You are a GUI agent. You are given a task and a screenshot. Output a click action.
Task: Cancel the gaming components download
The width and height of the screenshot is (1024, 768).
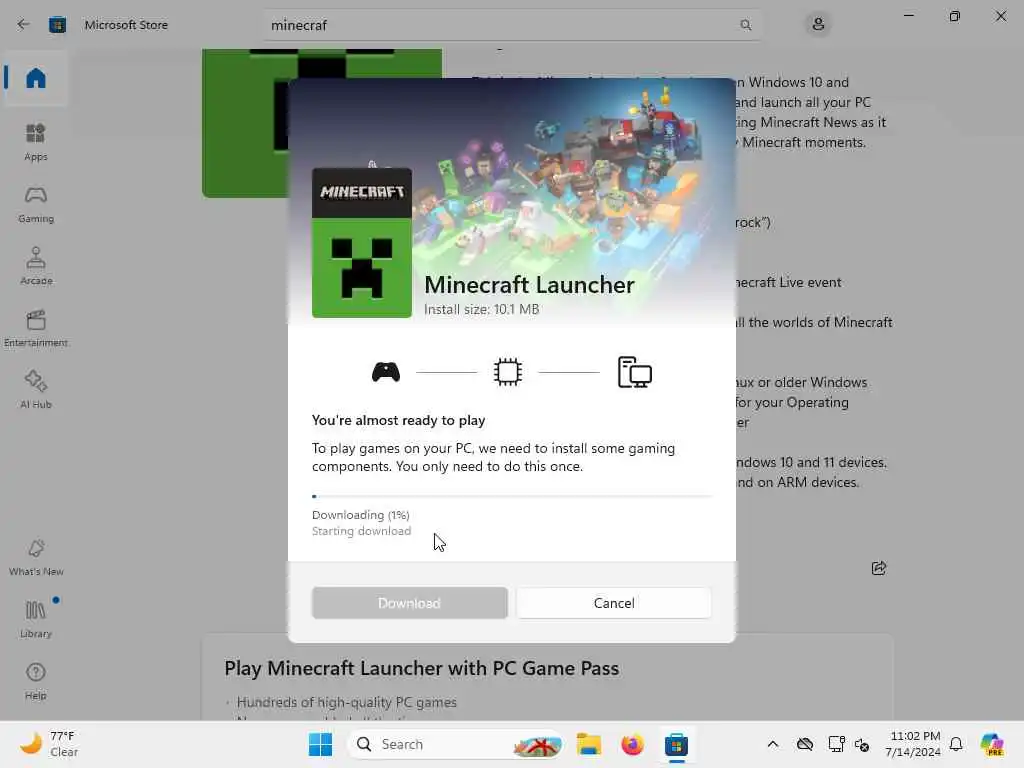click(x=614, y=603)
